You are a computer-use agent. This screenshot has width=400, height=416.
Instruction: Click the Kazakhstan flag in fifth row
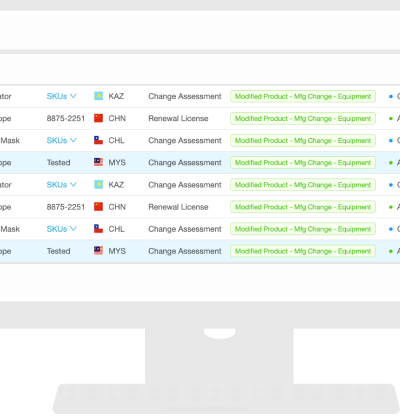[98, 184]
